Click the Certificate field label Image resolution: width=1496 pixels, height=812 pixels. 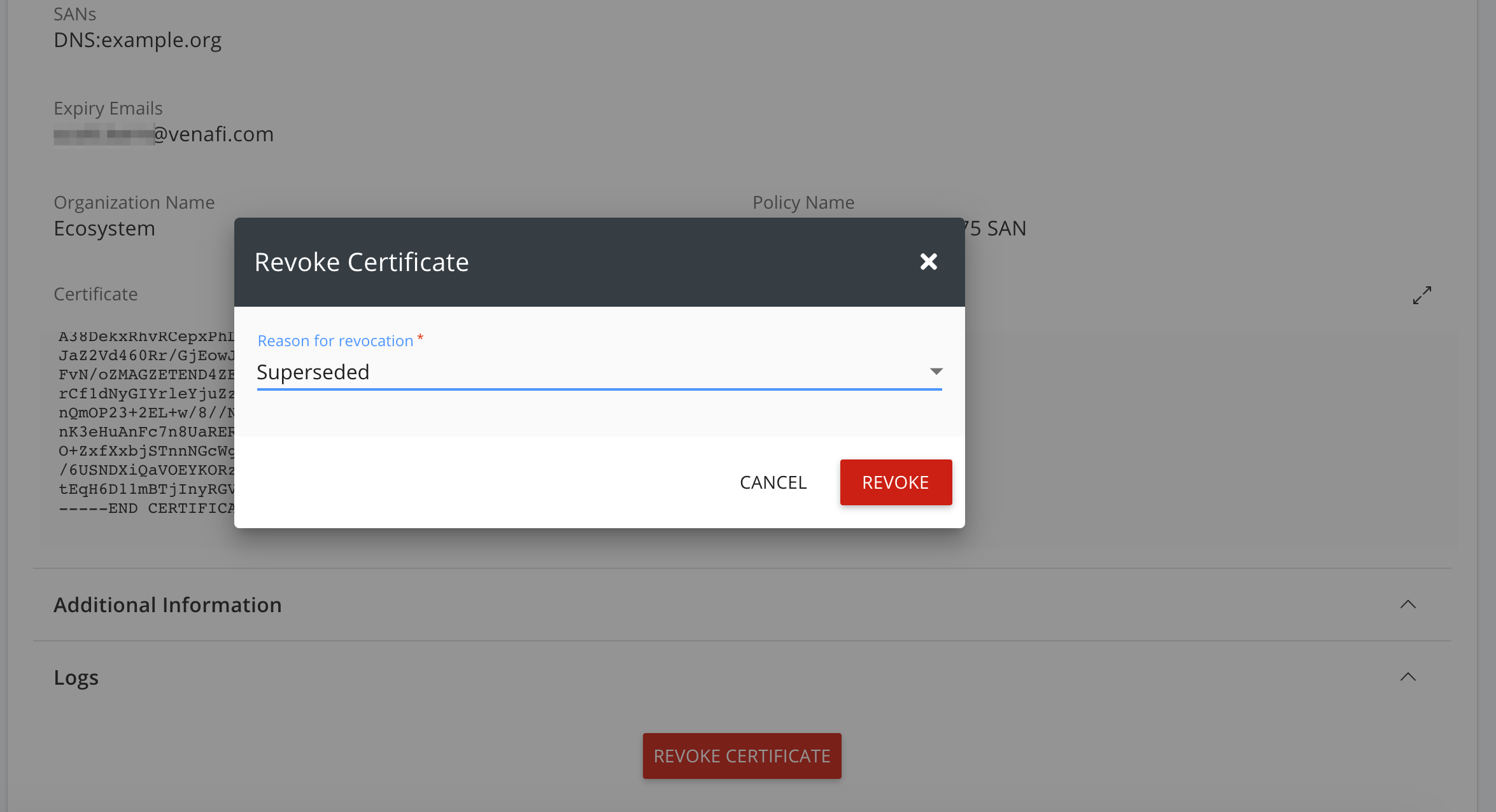[x=95, y=294]
